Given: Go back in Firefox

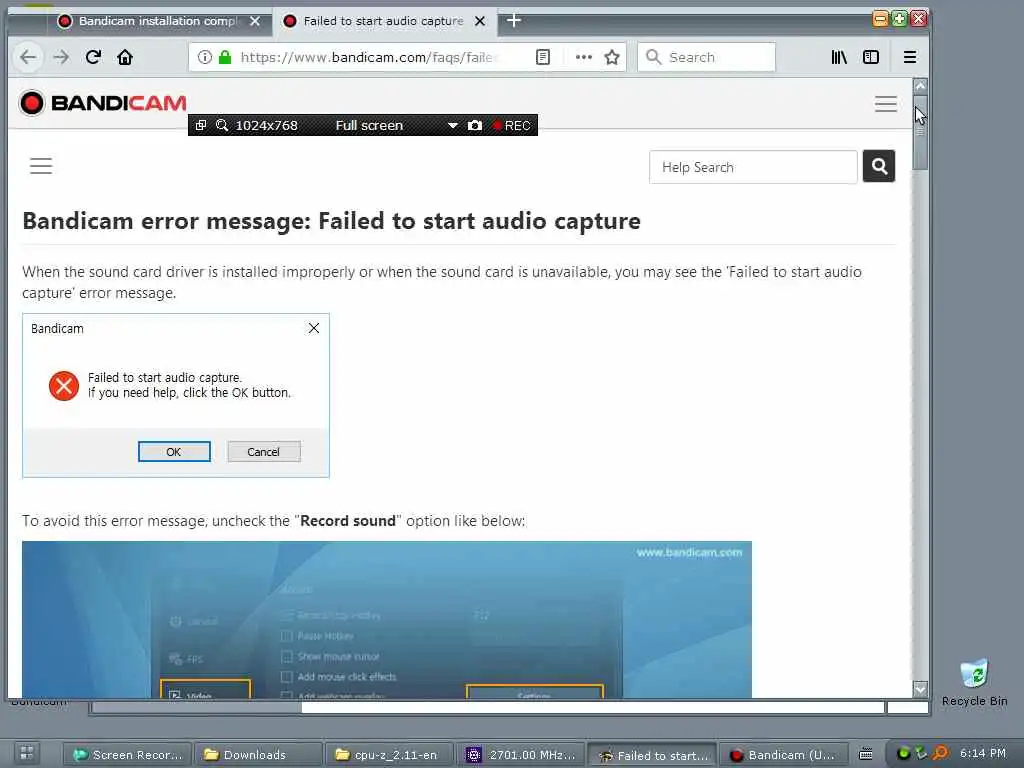Looking at the screenshot, I should click(x=27, y=57).
